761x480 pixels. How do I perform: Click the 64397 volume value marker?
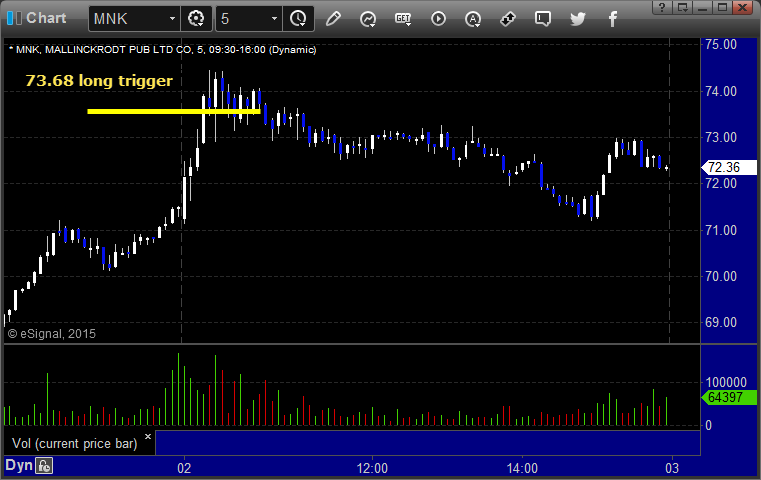click(x=729, y=397)
